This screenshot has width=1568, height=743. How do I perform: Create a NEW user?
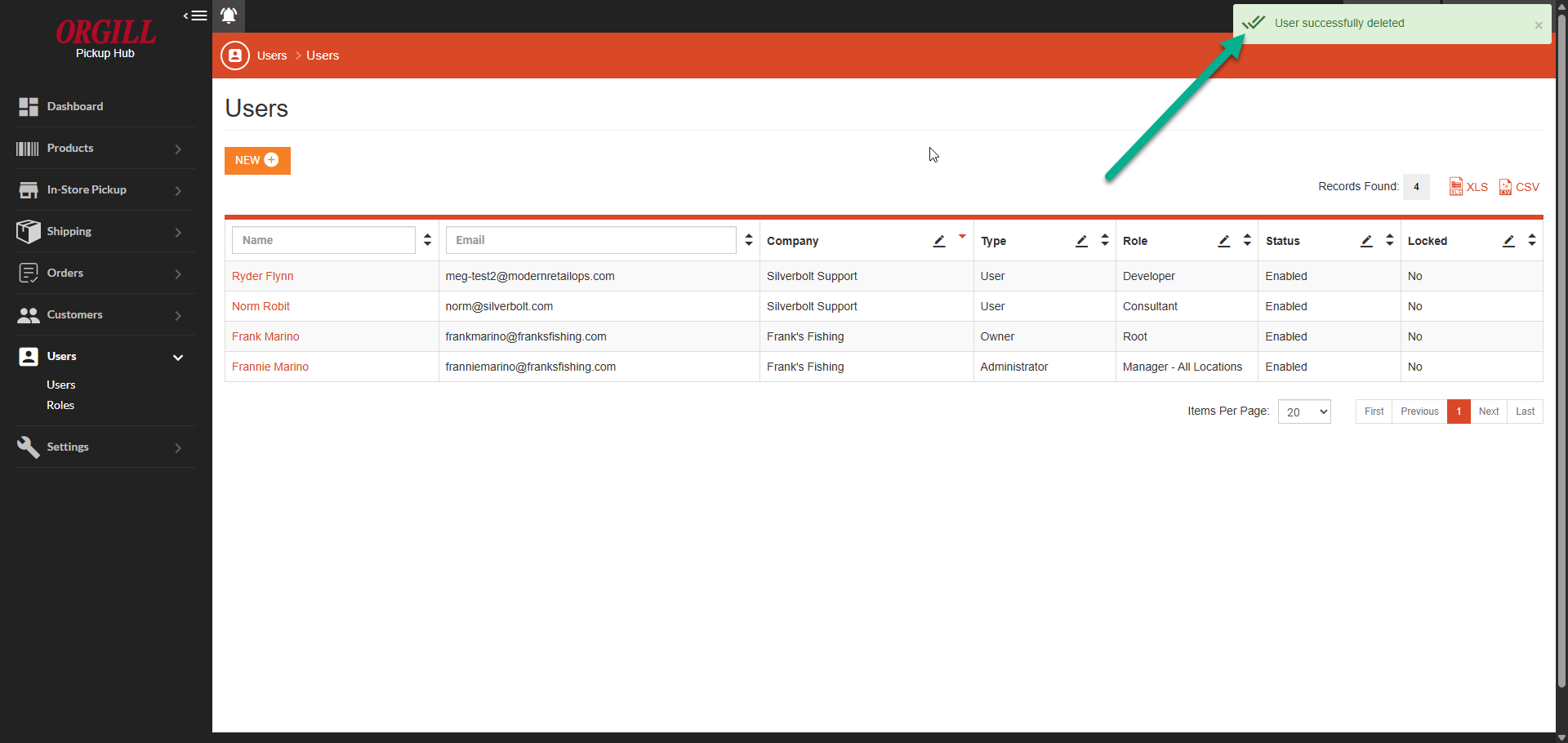coord(257,160)
